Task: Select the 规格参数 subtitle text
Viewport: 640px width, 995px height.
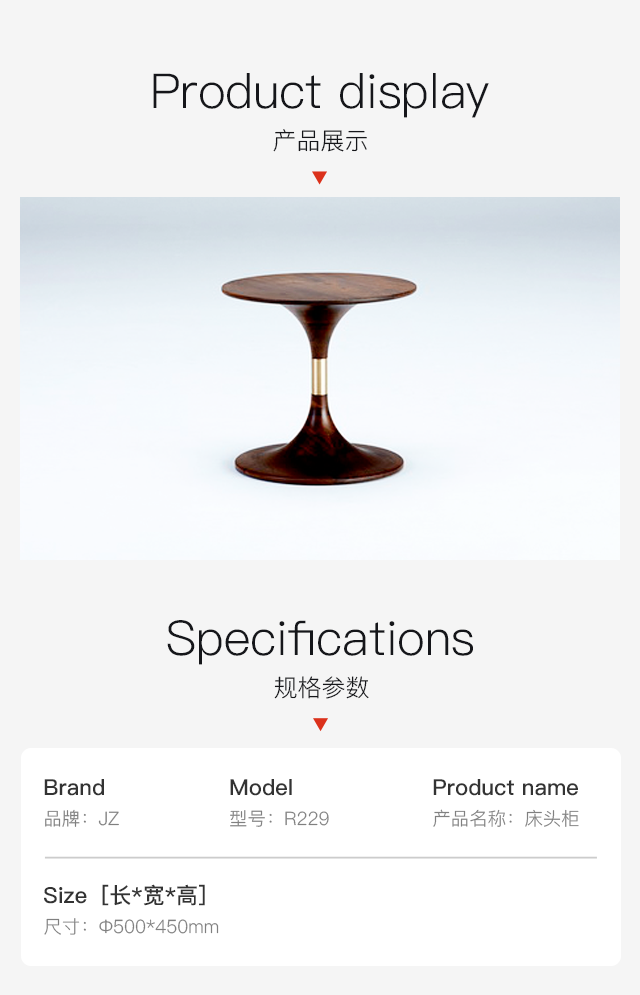Action: point(321,687)
